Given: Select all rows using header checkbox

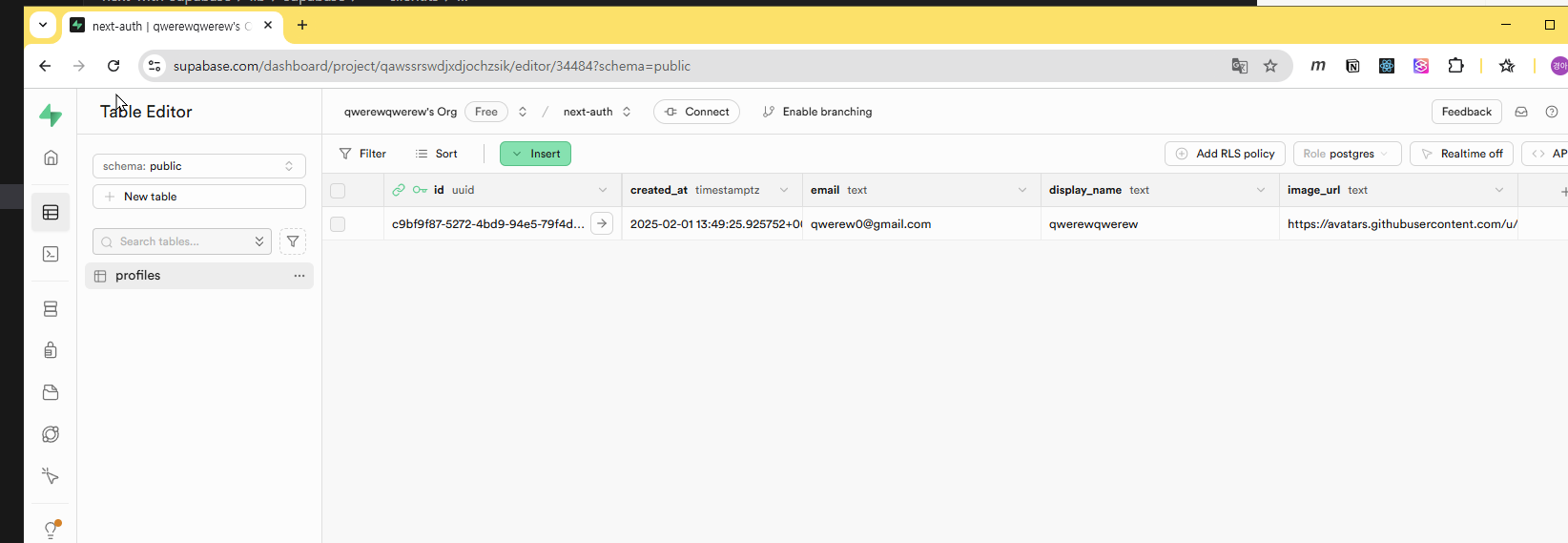Looking at the screenshot, I should [x=338, y=191].
